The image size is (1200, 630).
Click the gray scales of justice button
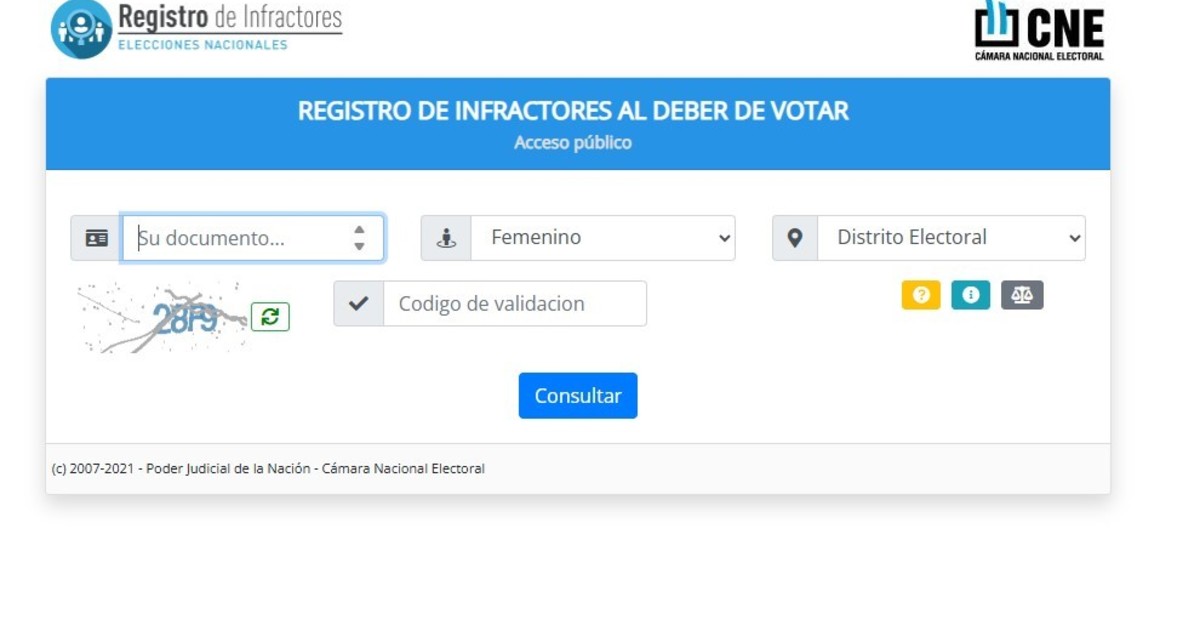1022,295
